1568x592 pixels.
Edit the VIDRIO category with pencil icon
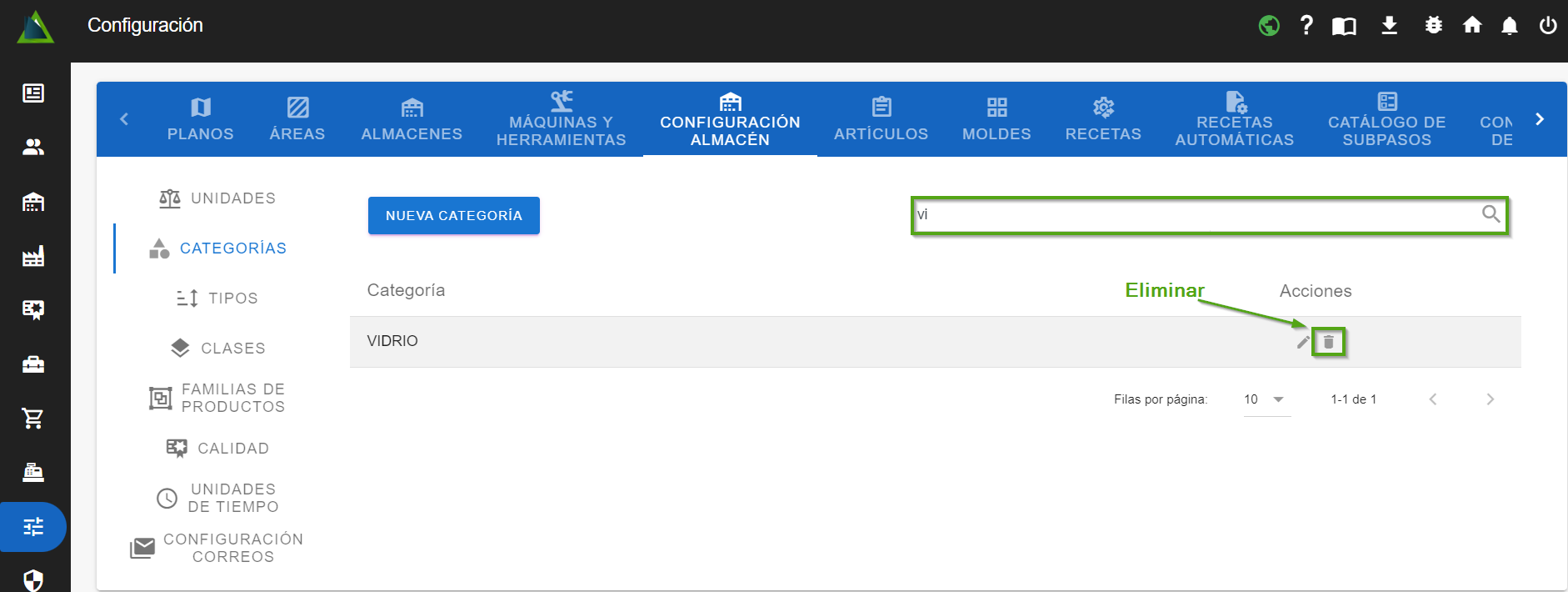pyautogui.click(x=1302, y=342)
